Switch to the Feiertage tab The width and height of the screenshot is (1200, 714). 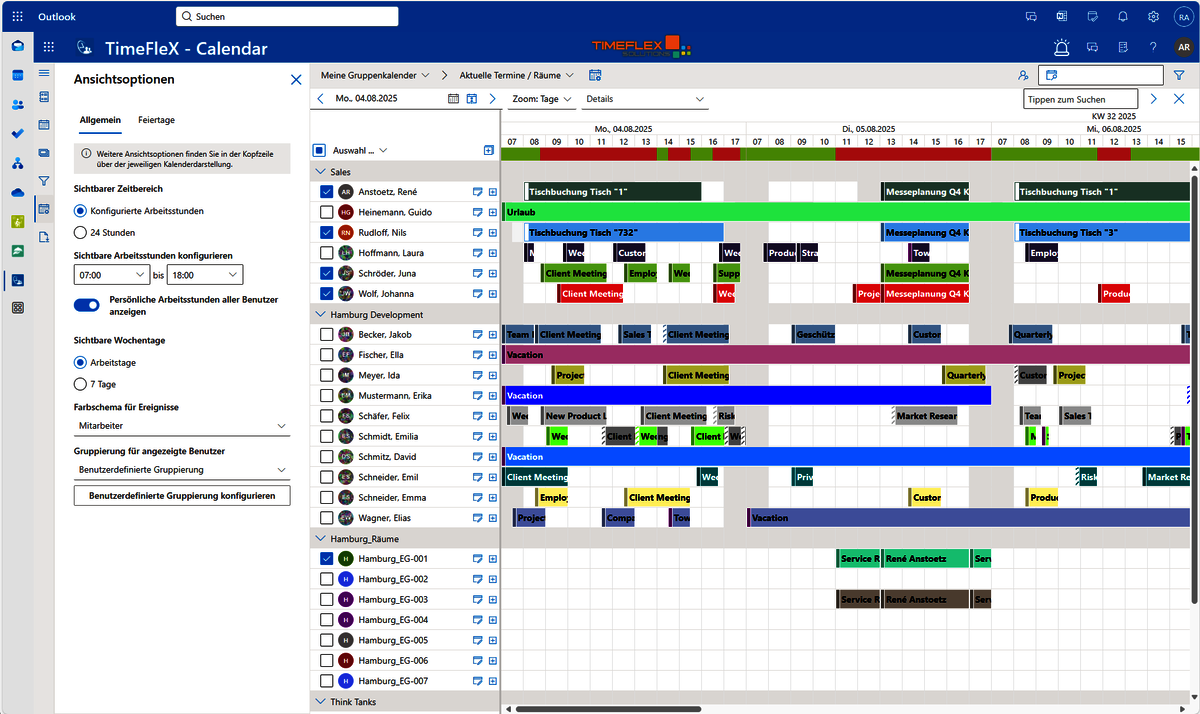(156, 120)
